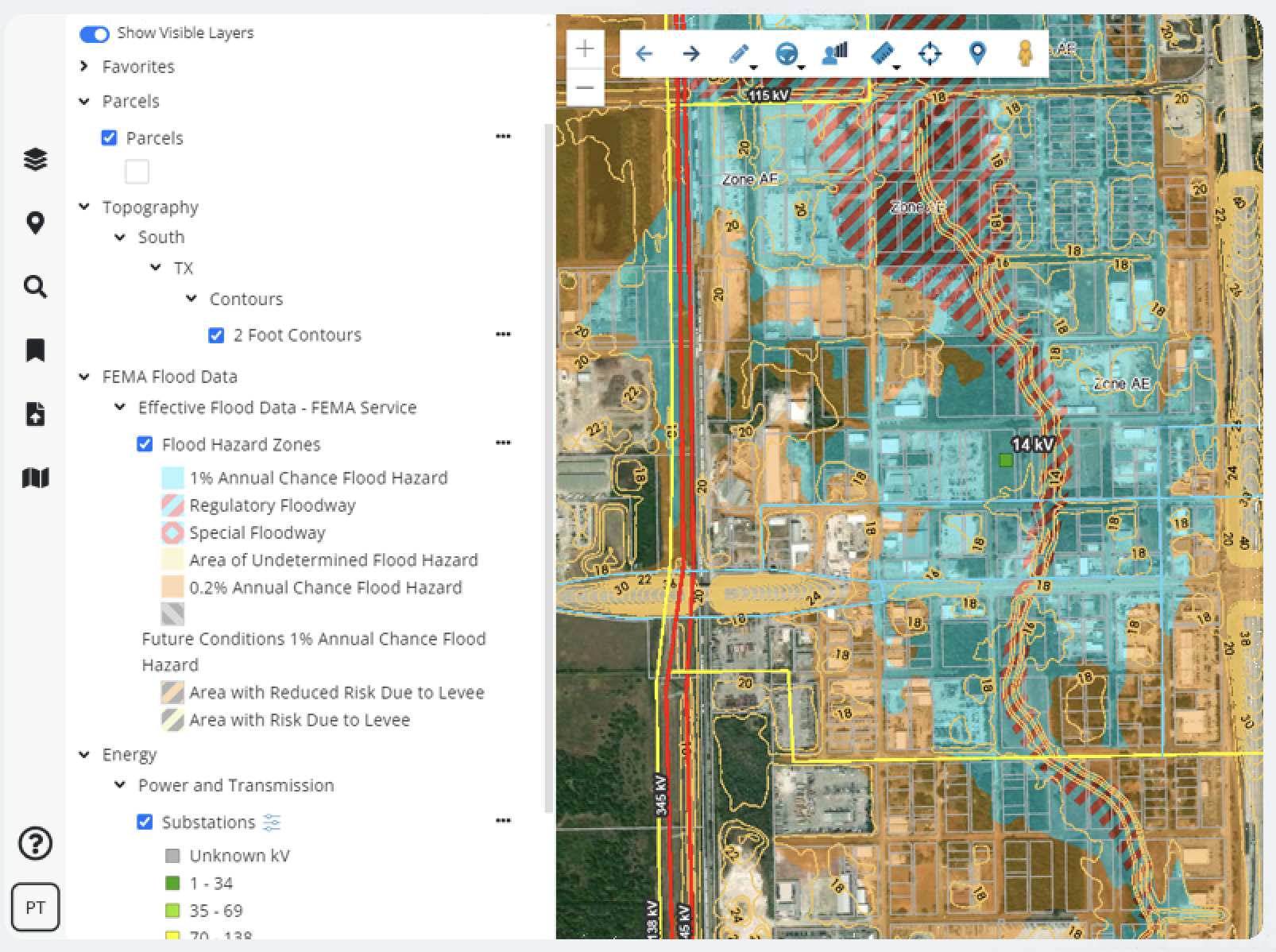Select the Search tool in left sidebar

34,287
